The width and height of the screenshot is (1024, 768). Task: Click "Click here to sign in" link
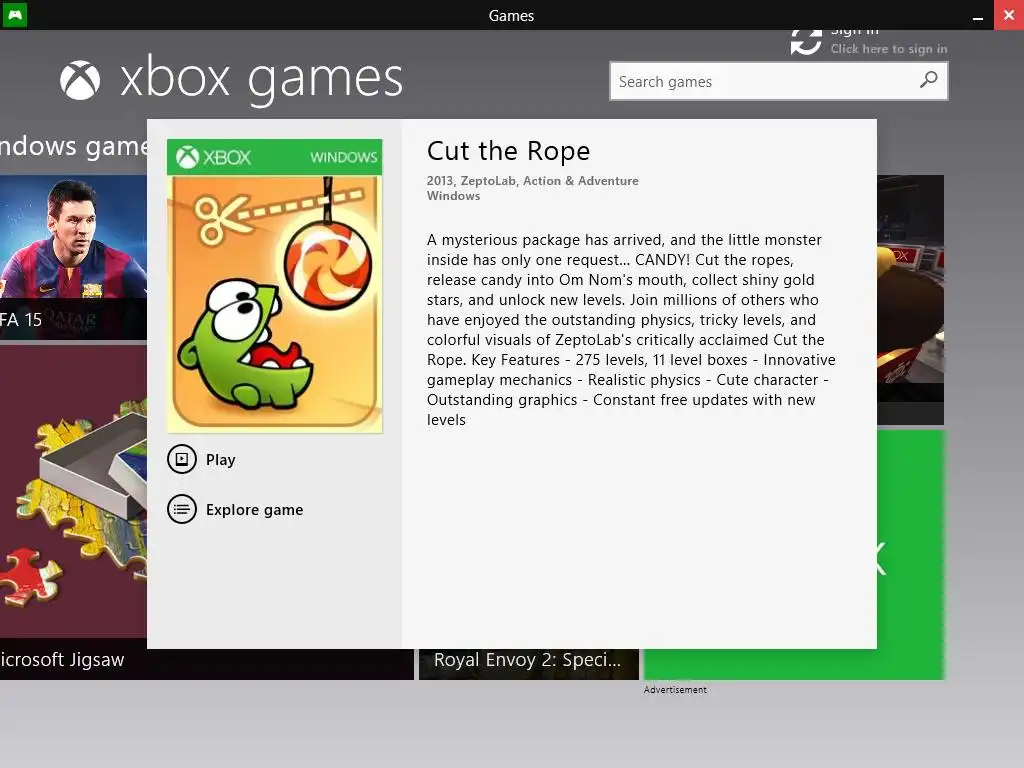(x=889, y=48)
